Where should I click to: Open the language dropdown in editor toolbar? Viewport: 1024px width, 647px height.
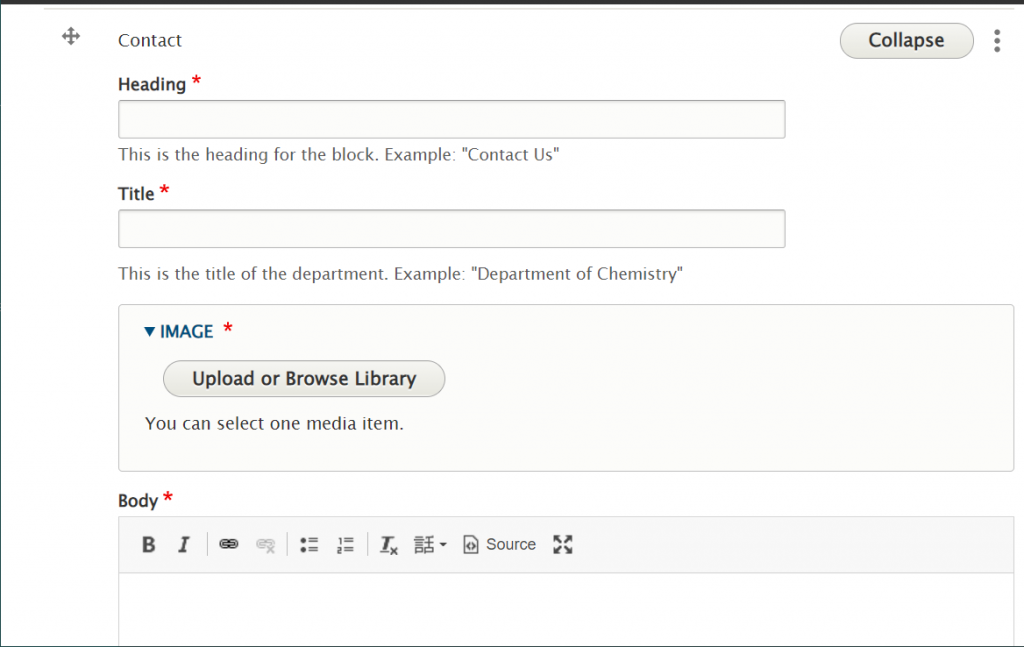[x=430, y=545]
